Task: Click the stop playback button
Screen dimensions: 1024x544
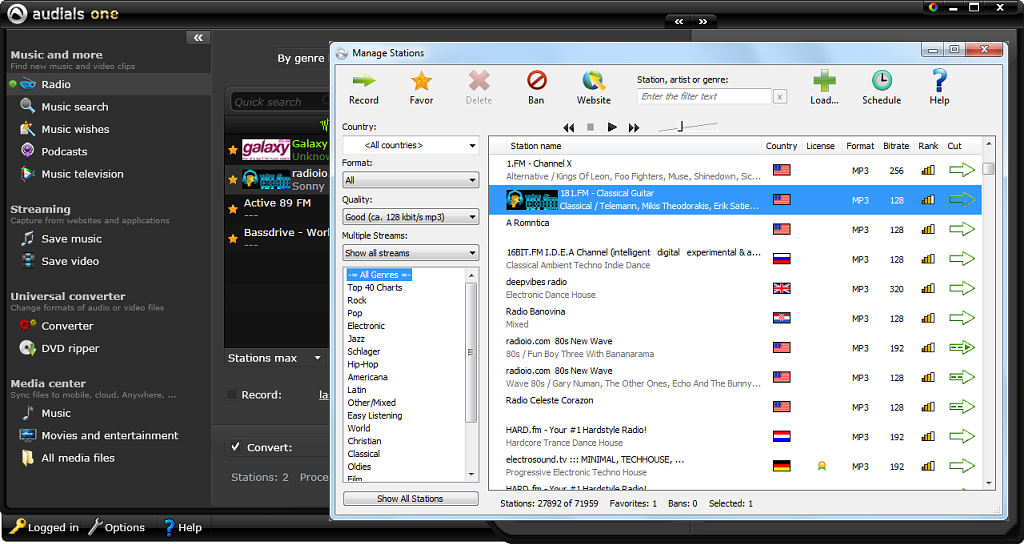Action: point(590,127)
